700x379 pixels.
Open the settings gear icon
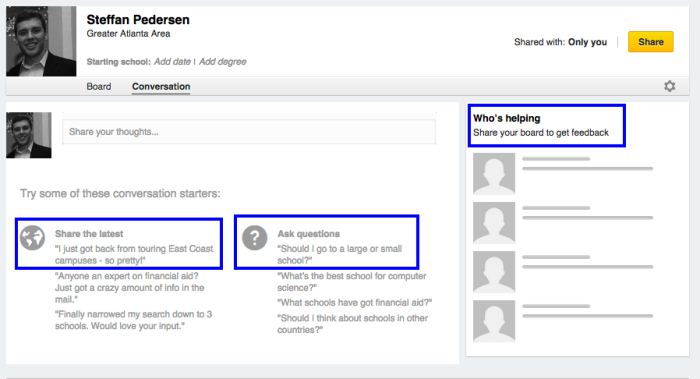coord(669,86)
